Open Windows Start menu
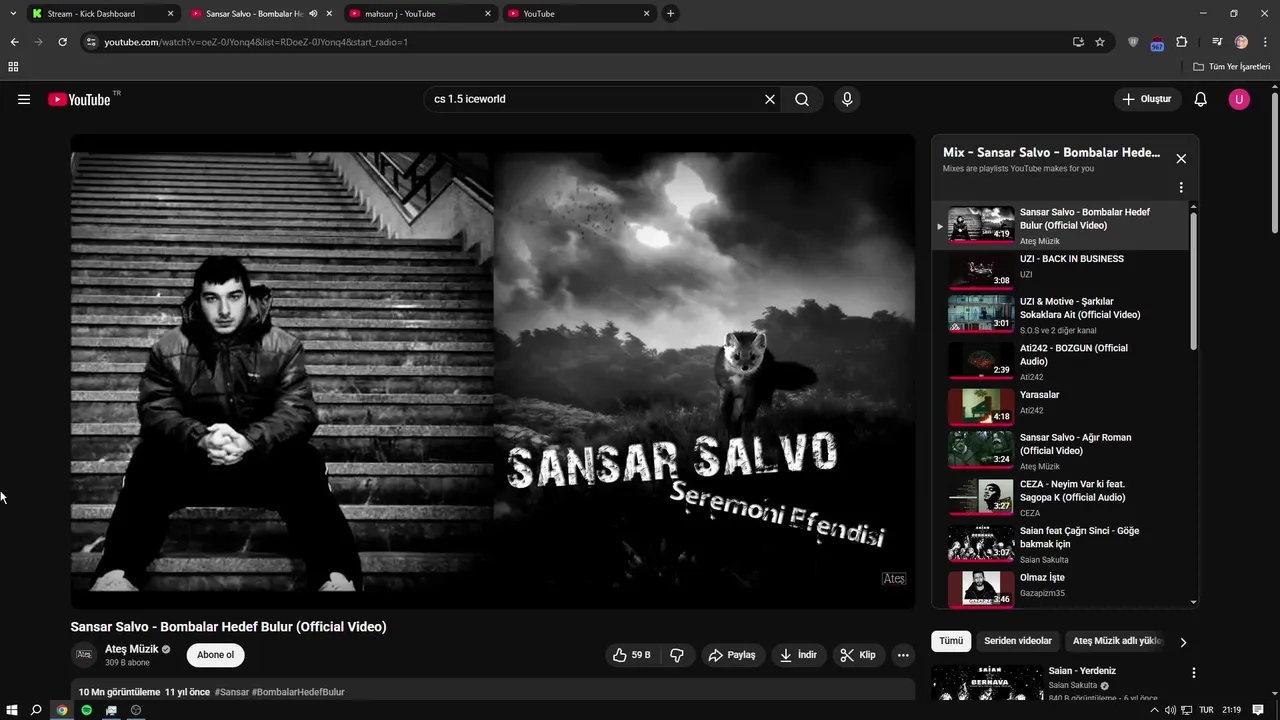Viewport: 1280px width, 720px height. [x=12, y=710]
